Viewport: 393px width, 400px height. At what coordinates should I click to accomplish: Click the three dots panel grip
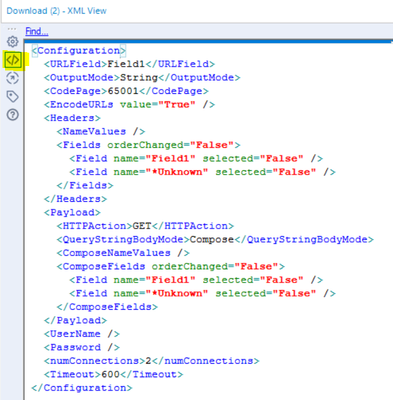[12, 29]
